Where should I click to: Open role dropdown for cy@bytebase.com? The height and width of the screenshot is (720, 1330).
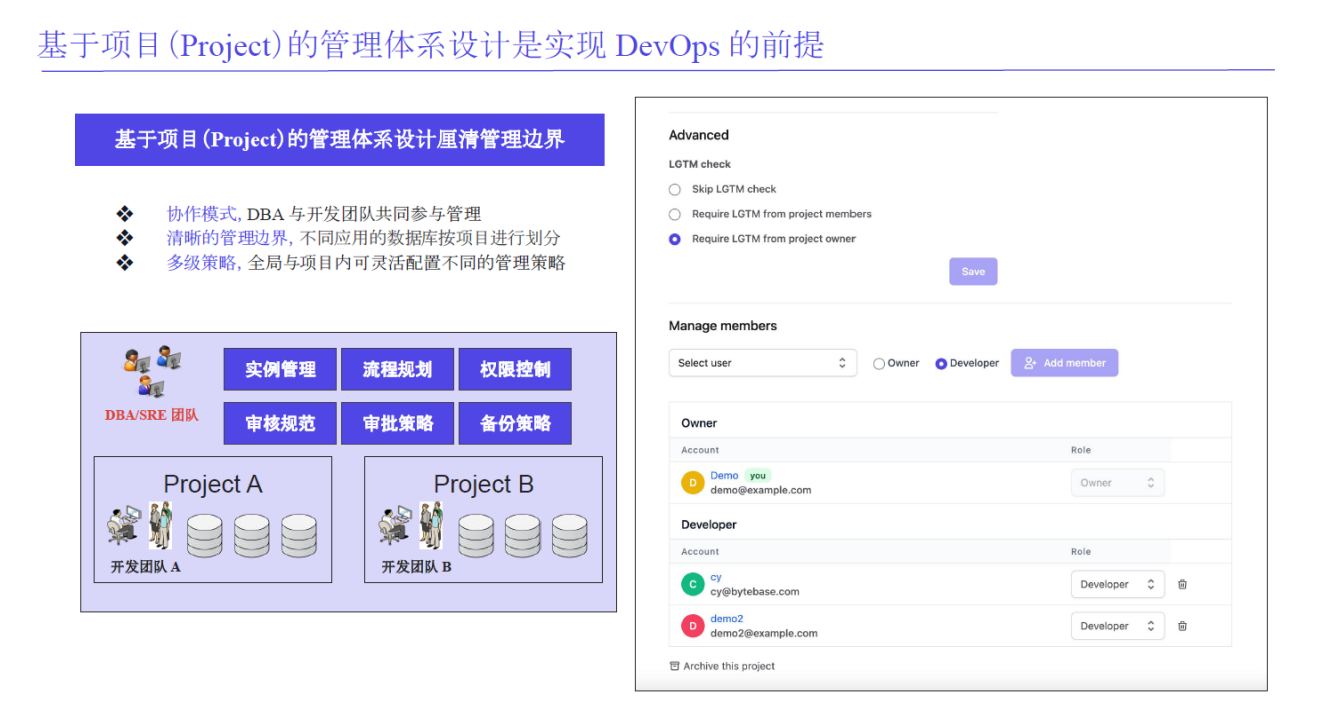[x=1118, y=584]
